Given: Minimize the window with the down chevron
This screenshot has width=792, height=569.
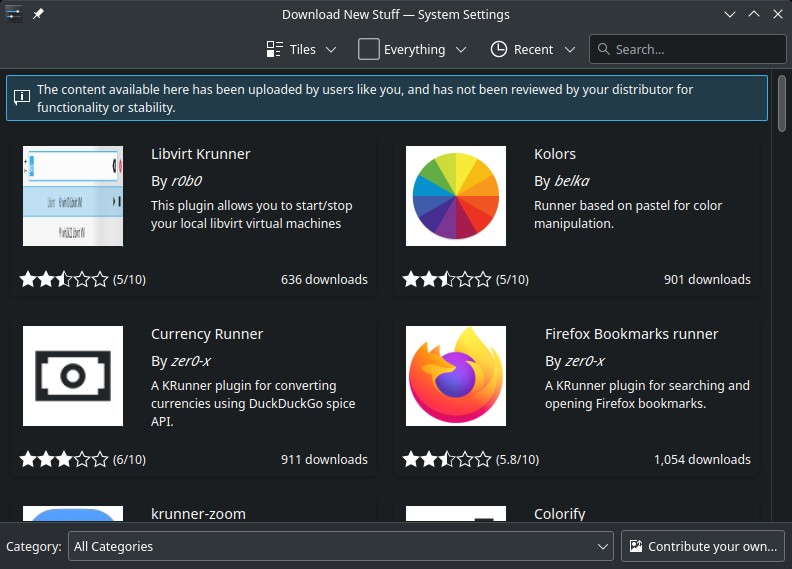Looking at the screenshot, I should tap(729, 14).
